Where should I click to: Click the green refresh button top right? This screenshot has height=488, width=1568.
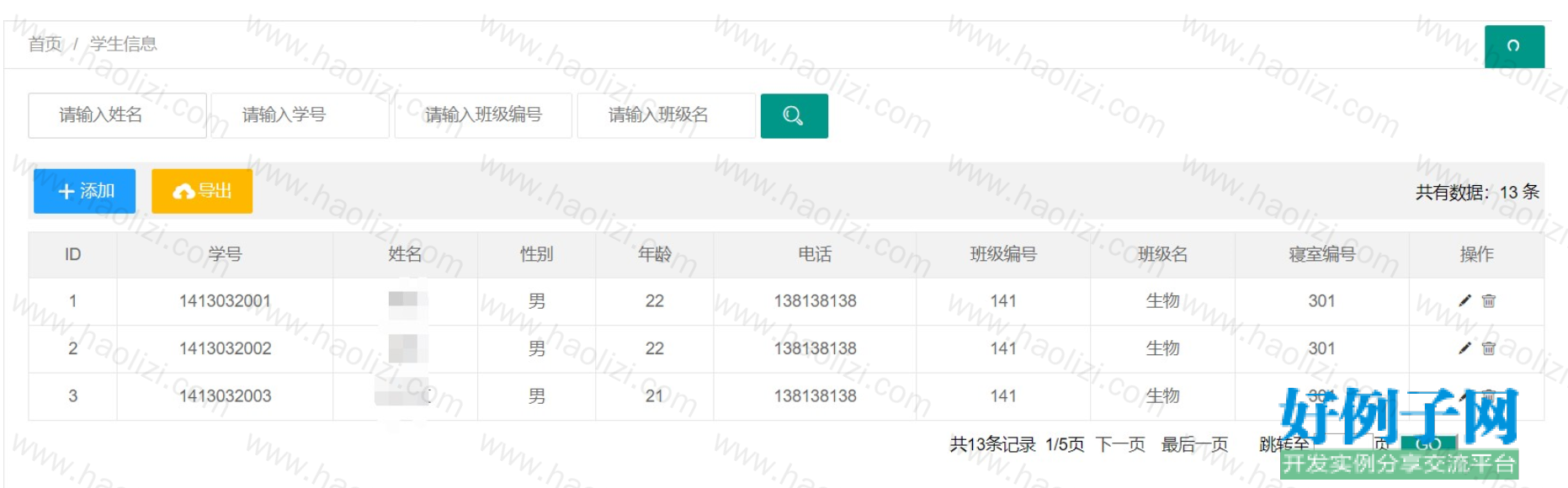1514,46
